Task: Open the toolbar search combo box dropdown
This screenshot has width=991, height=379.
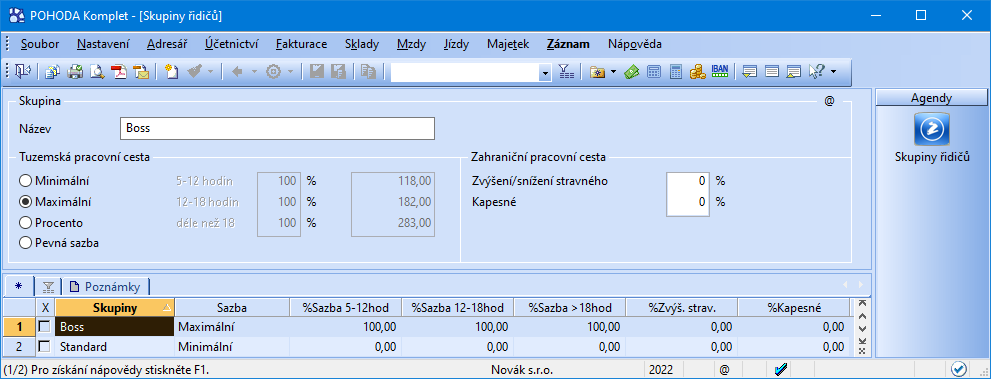Action: 545,73
